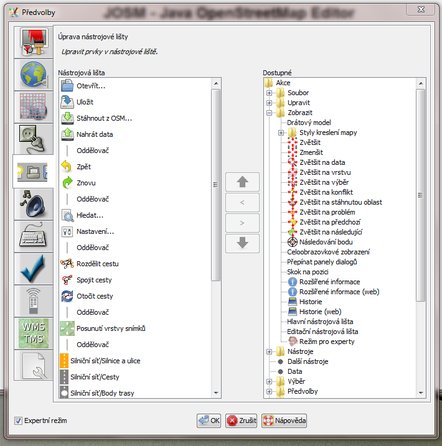This screenshot has height=446, width=442.
Task: Select the Znovu redo arrow icon
Action: [67, 183]
